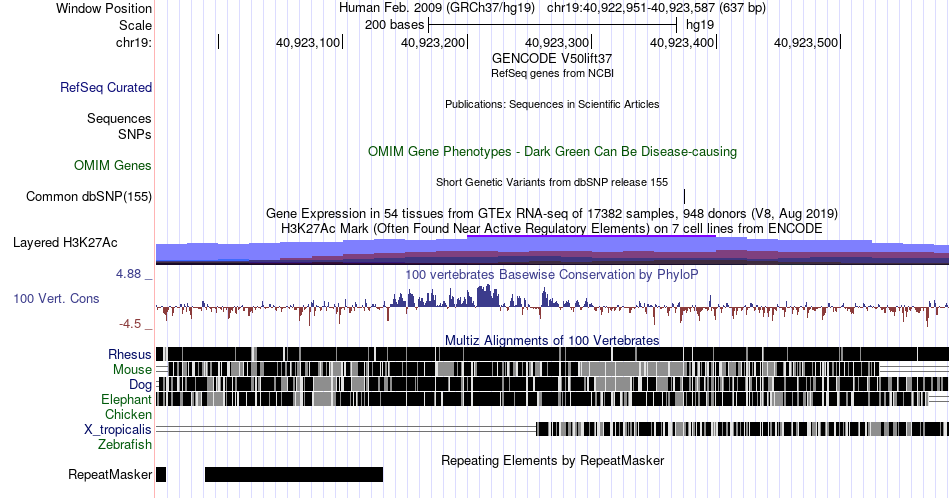Click the chr19:40,922,951-40,923,587 position text
Image resolution: width=950 pixels, height=498 pixels.
coord(656,8)
